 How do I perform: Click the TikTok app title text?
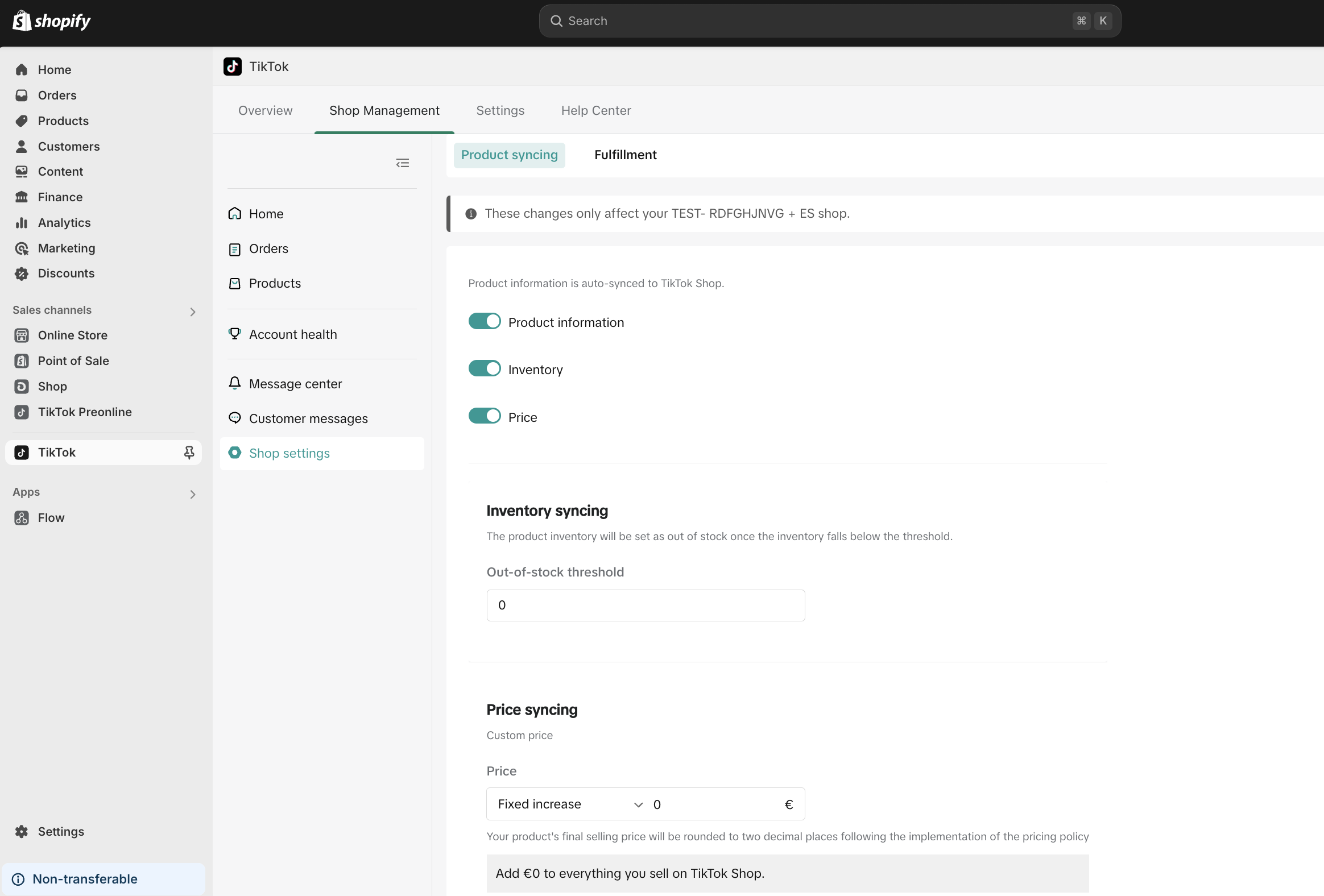[x=269, y=67]
